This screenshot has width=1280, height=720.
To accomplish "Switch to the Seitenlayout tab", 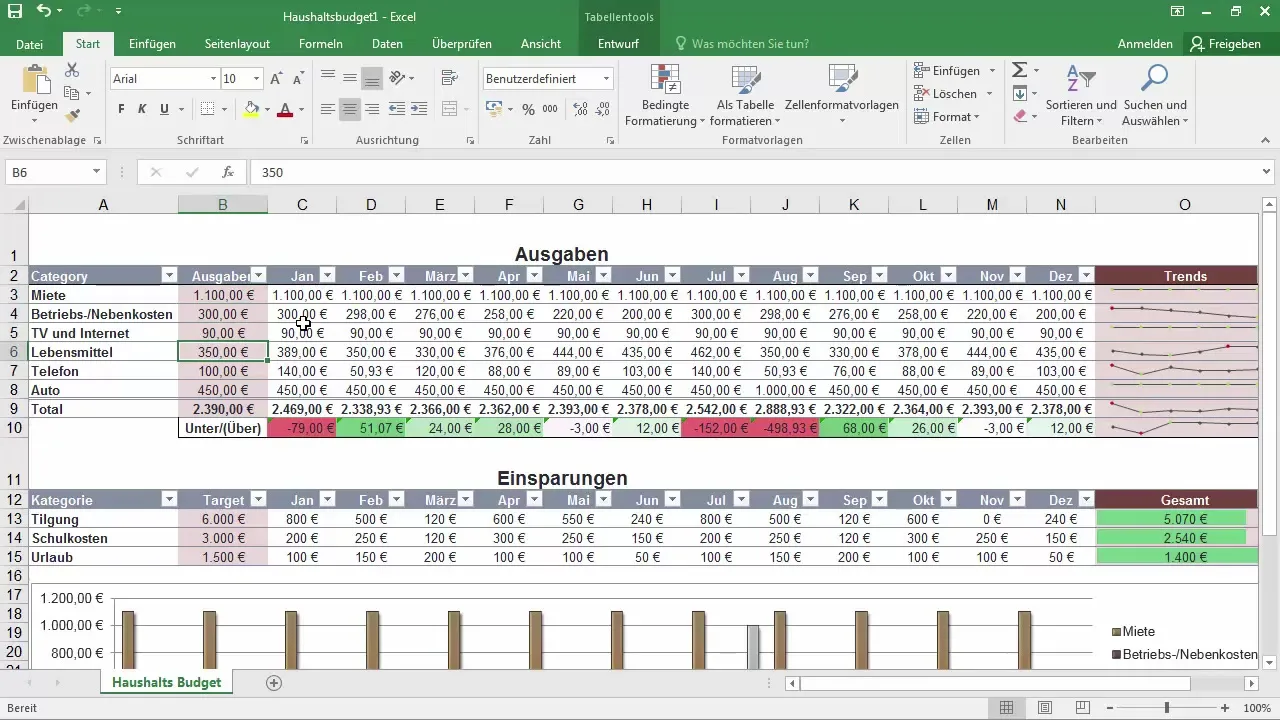I will [237, 44].
